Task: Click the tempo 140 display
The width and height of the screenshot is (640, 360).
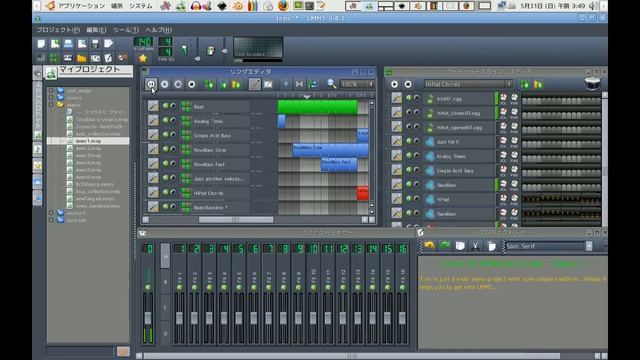Action: click(143, 42)
